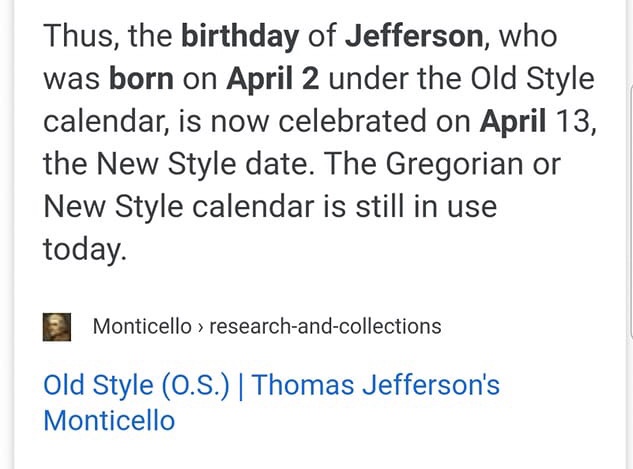Viewport: 633px width, 469px height.
Task: Click the bold word "born" in the snippet
Action: [141, 78]
